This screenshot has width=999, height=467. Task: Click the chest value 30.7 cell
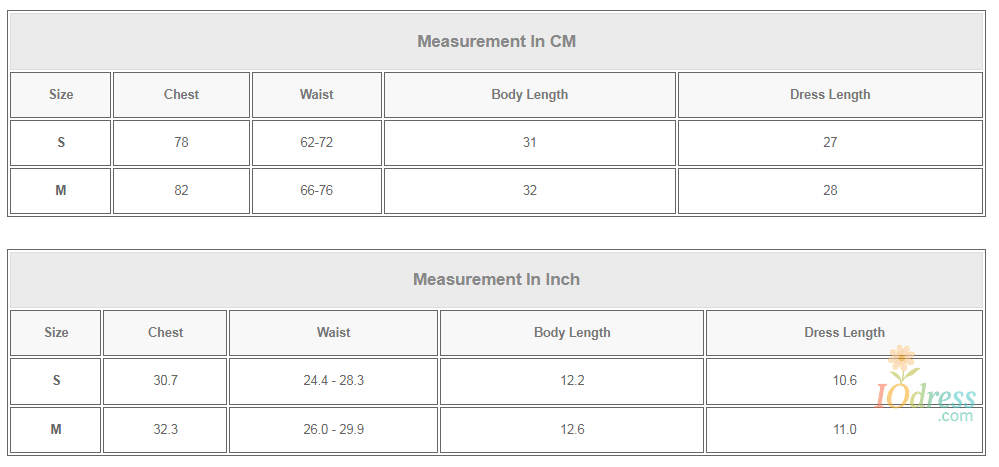pos(165,381)
